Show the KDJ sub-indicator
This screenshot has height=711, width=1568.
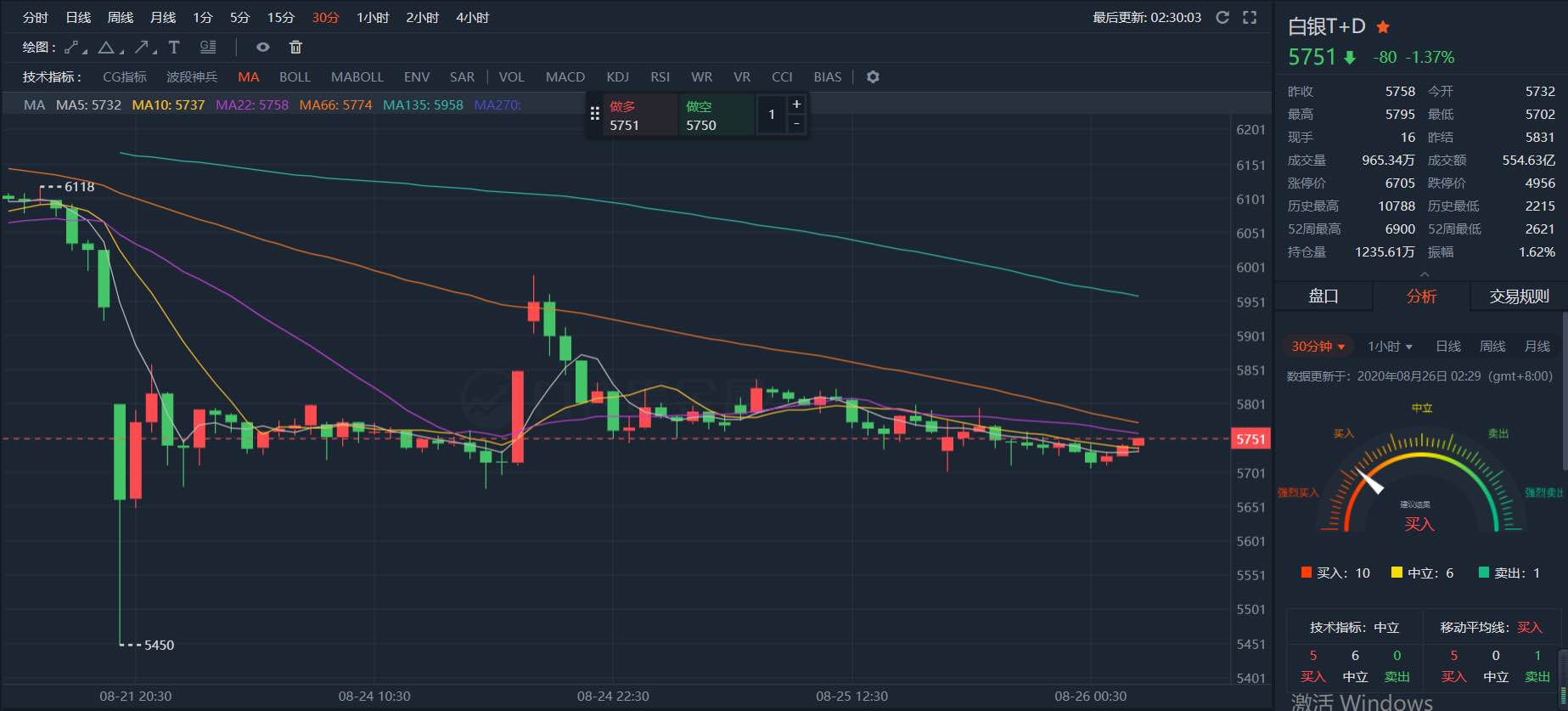click(617, 76)
